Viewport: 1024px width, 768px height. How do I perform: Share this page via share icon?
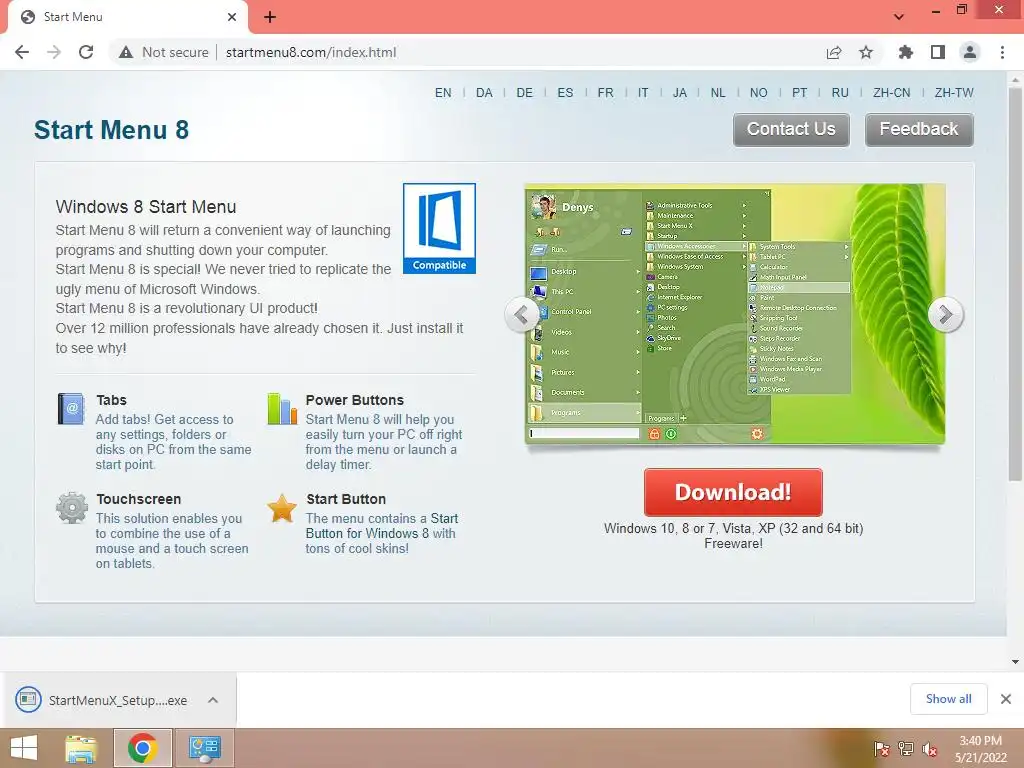(x=834, y=52)
